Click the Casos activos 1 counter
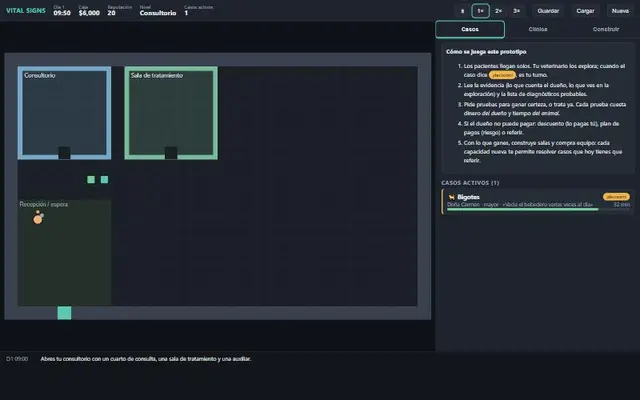 pos(198,11)
